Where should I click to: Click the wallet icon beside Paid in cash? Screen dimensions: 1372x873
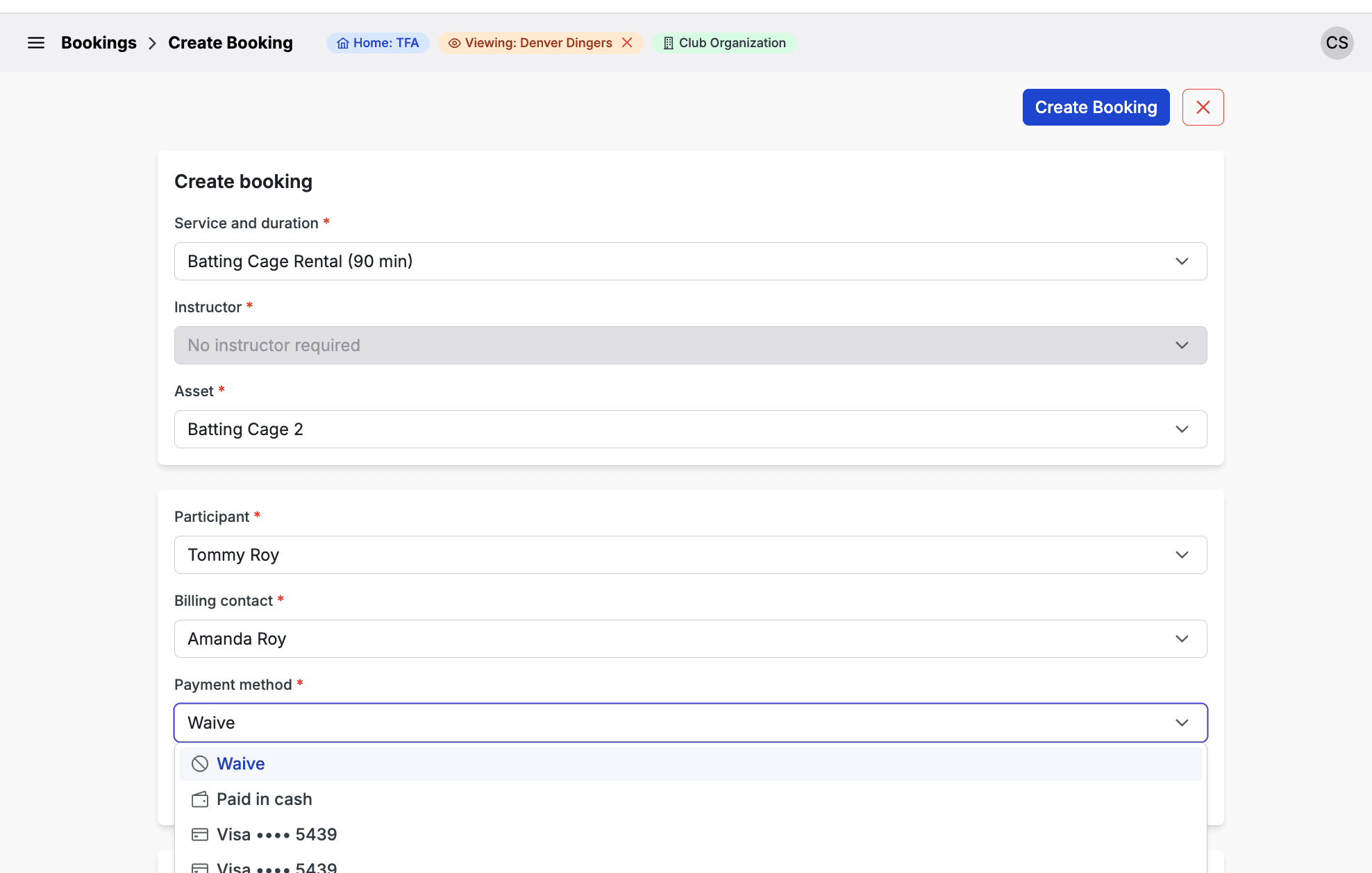pos(200,799)
